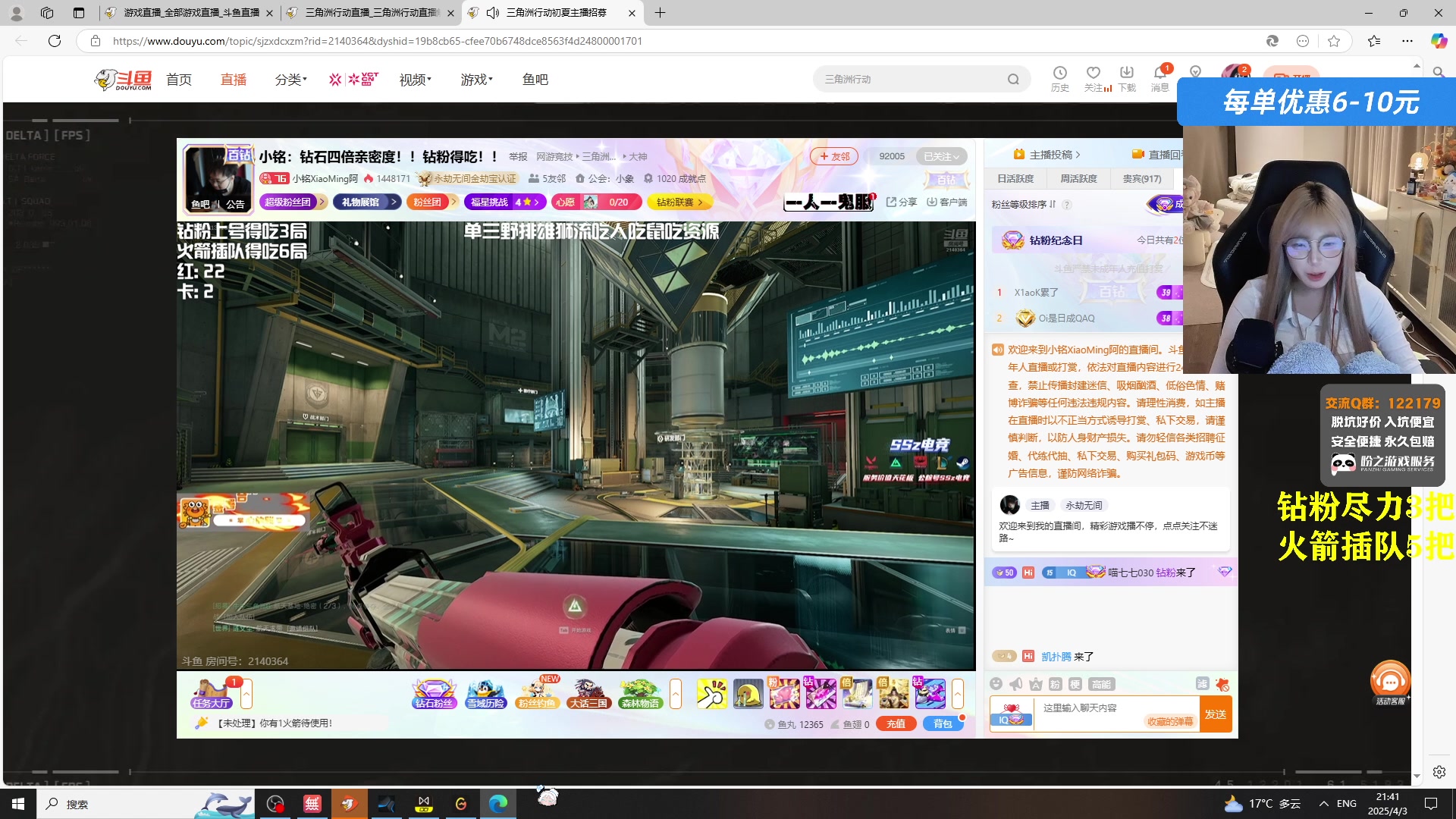Image resolution: width=1456 pixels, height=819 pixels.
Task: Click the browser refresh button
Action: point(55,41)
